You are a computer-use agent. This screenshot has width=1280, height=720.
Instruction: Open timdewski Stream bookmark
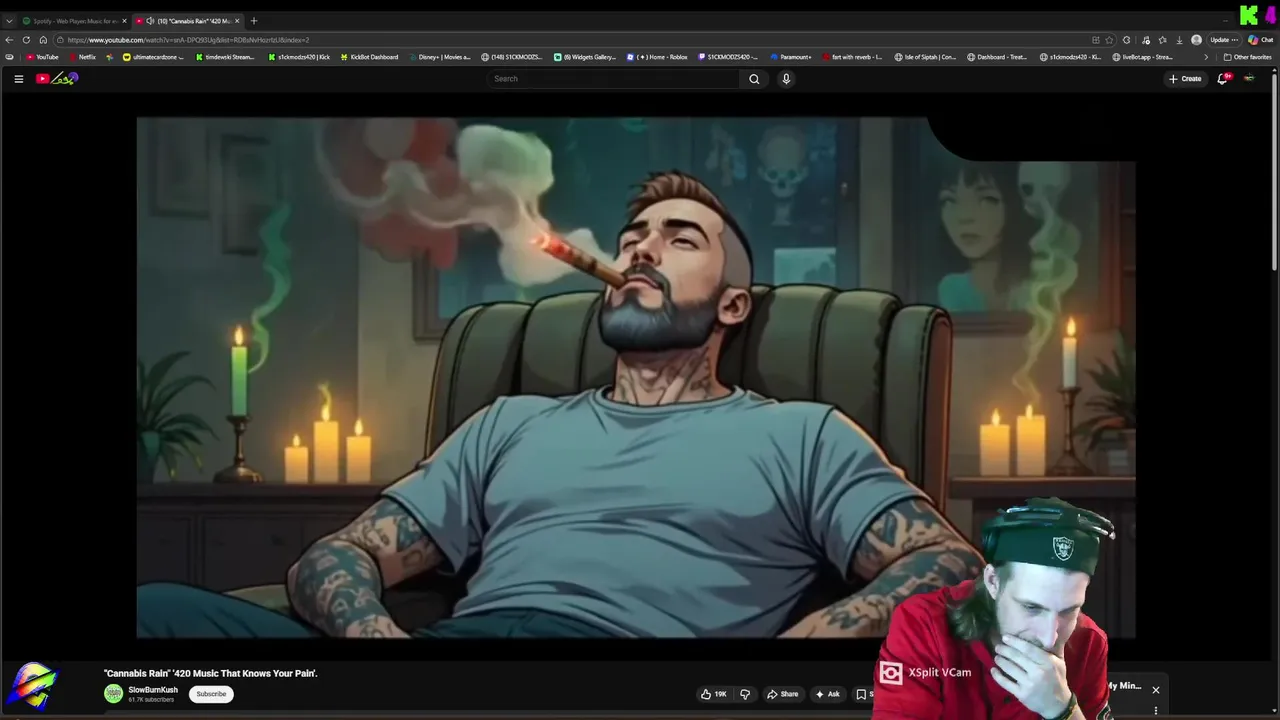point(225,57)
